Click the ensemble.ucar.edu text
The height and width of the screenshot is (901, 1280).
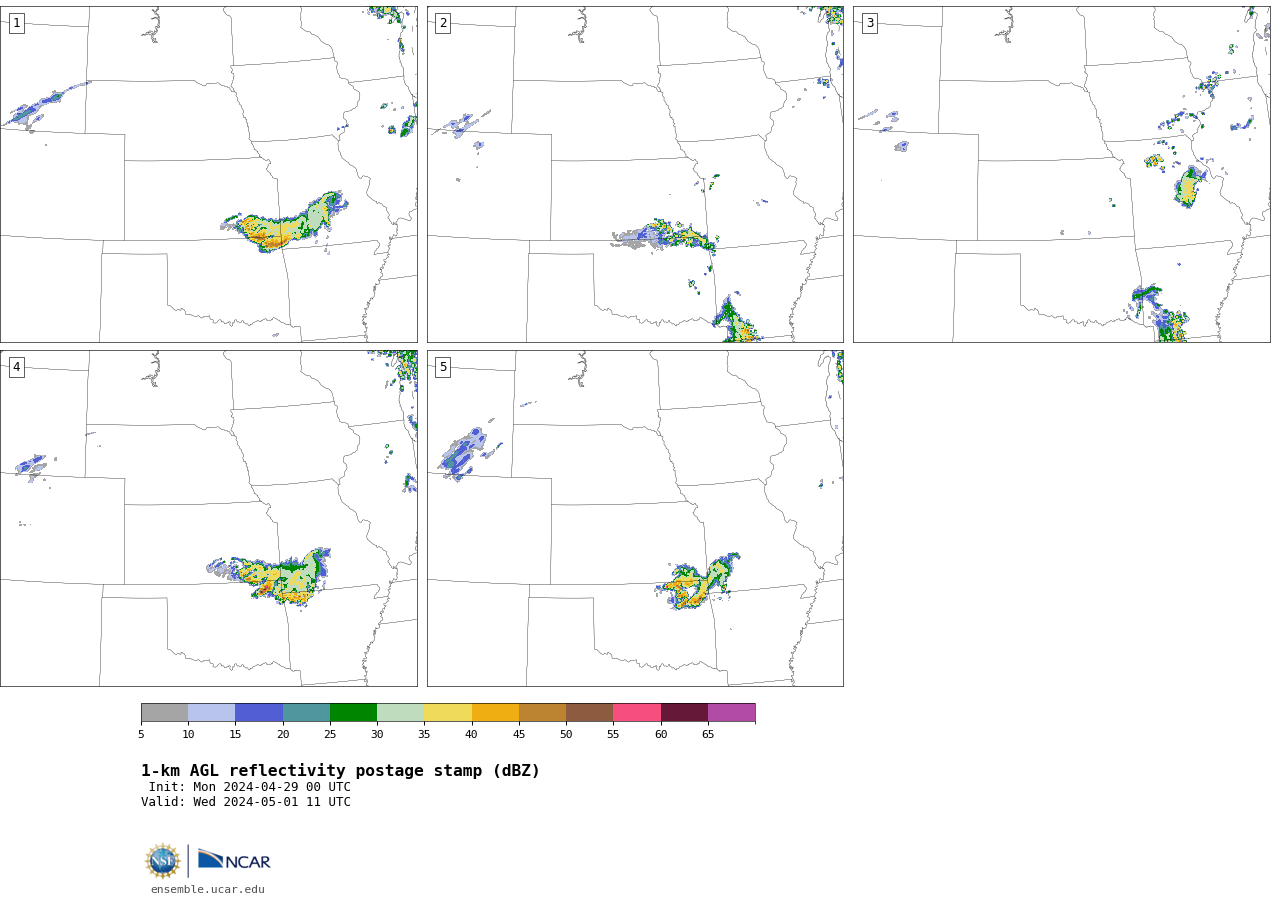(x=208, y=889)
